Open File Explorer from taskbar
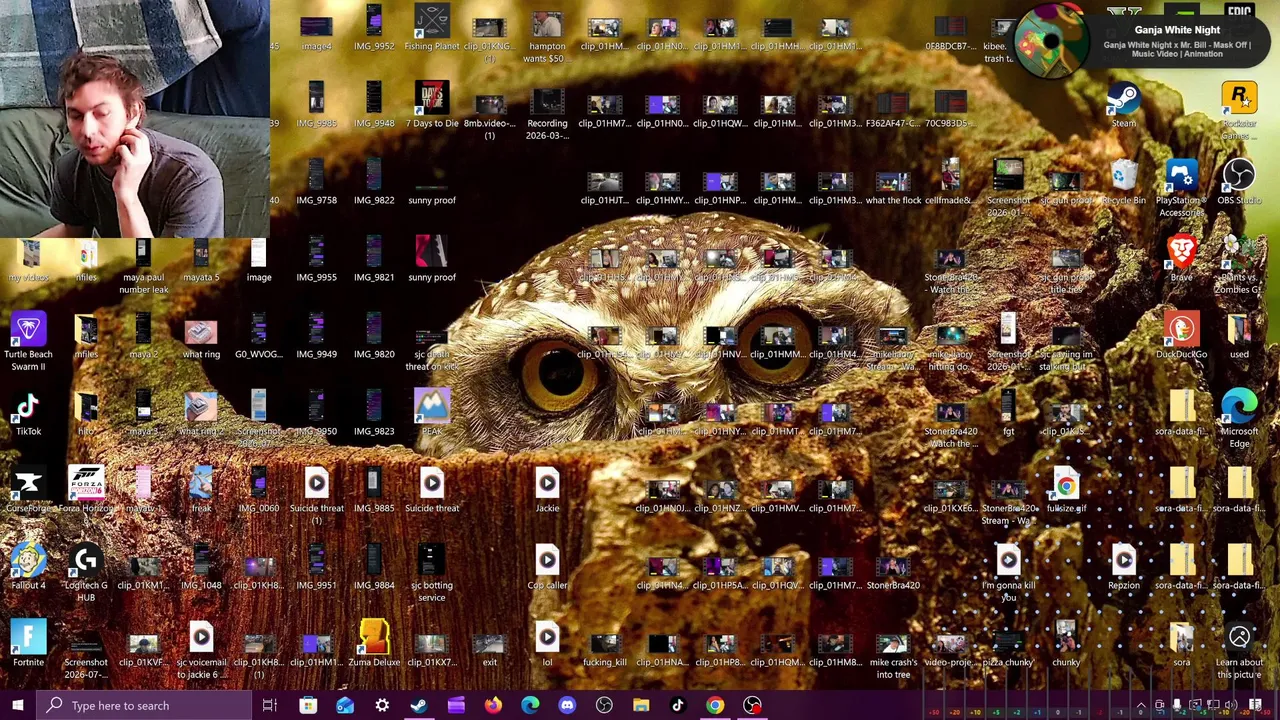This screenshot has height=720, width=1280. click(641, 705)
